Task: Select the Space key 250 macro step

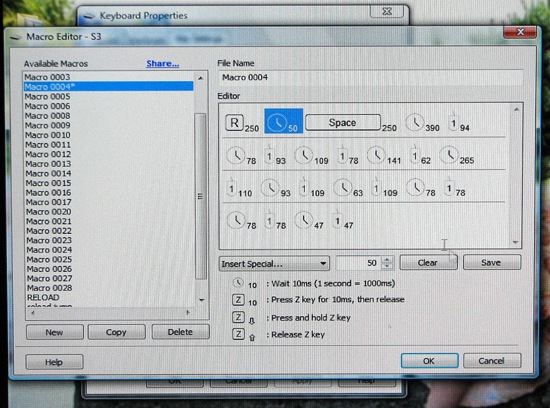Action: click(x=351, y=123)
